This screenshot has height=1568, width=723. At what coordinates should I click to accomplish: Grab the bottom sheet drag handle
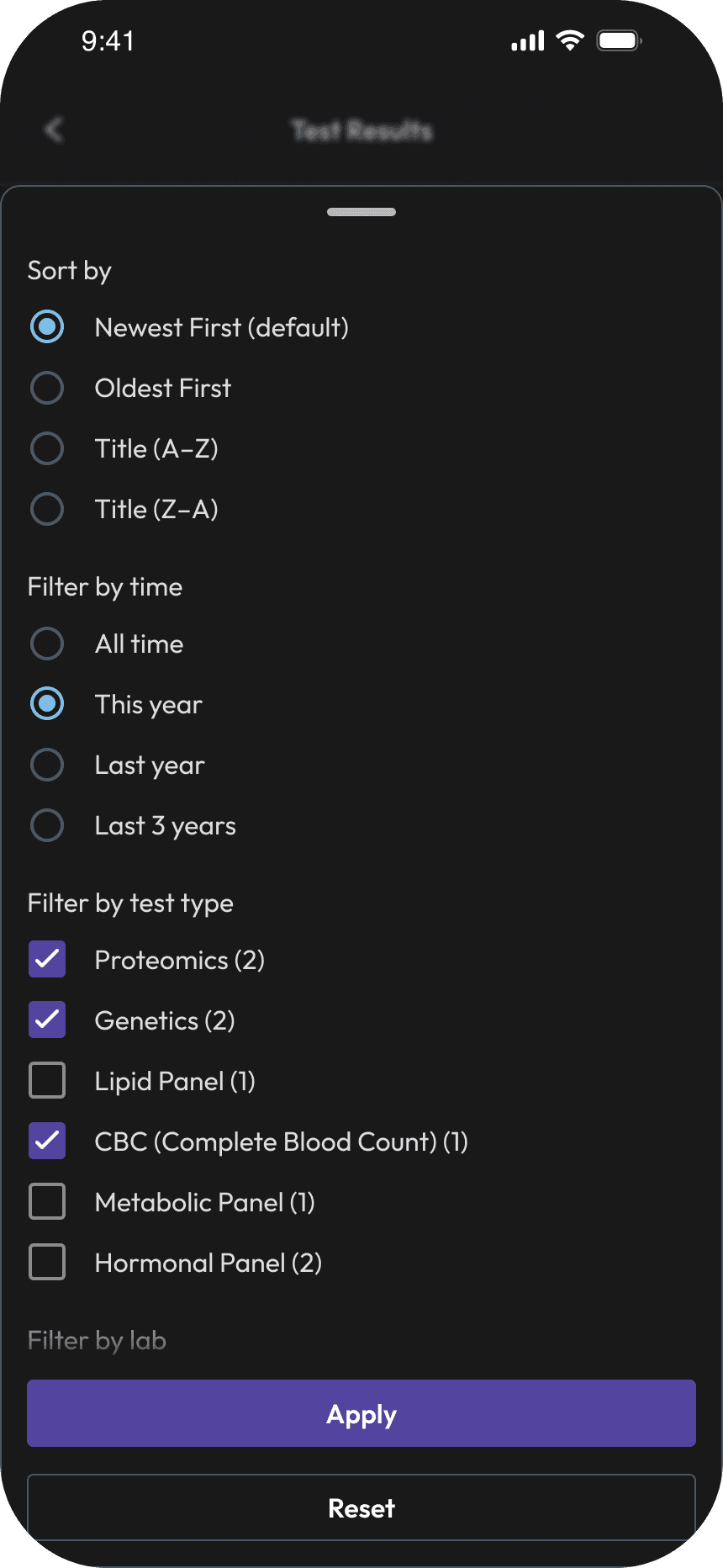pyautogui.click(x=361, y=212)
